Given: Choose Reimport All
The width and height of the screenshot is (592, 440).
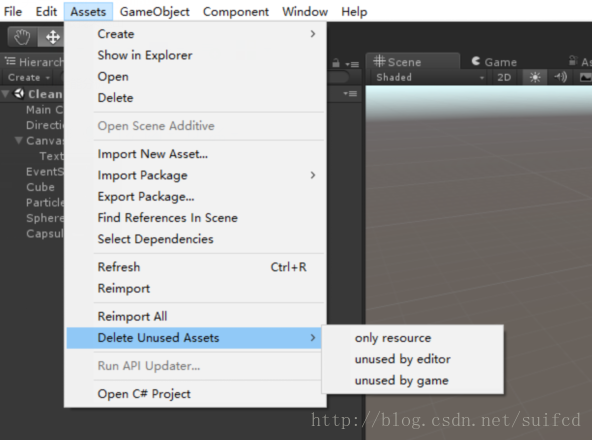Looking at the screenshot, I should [195, 316].
